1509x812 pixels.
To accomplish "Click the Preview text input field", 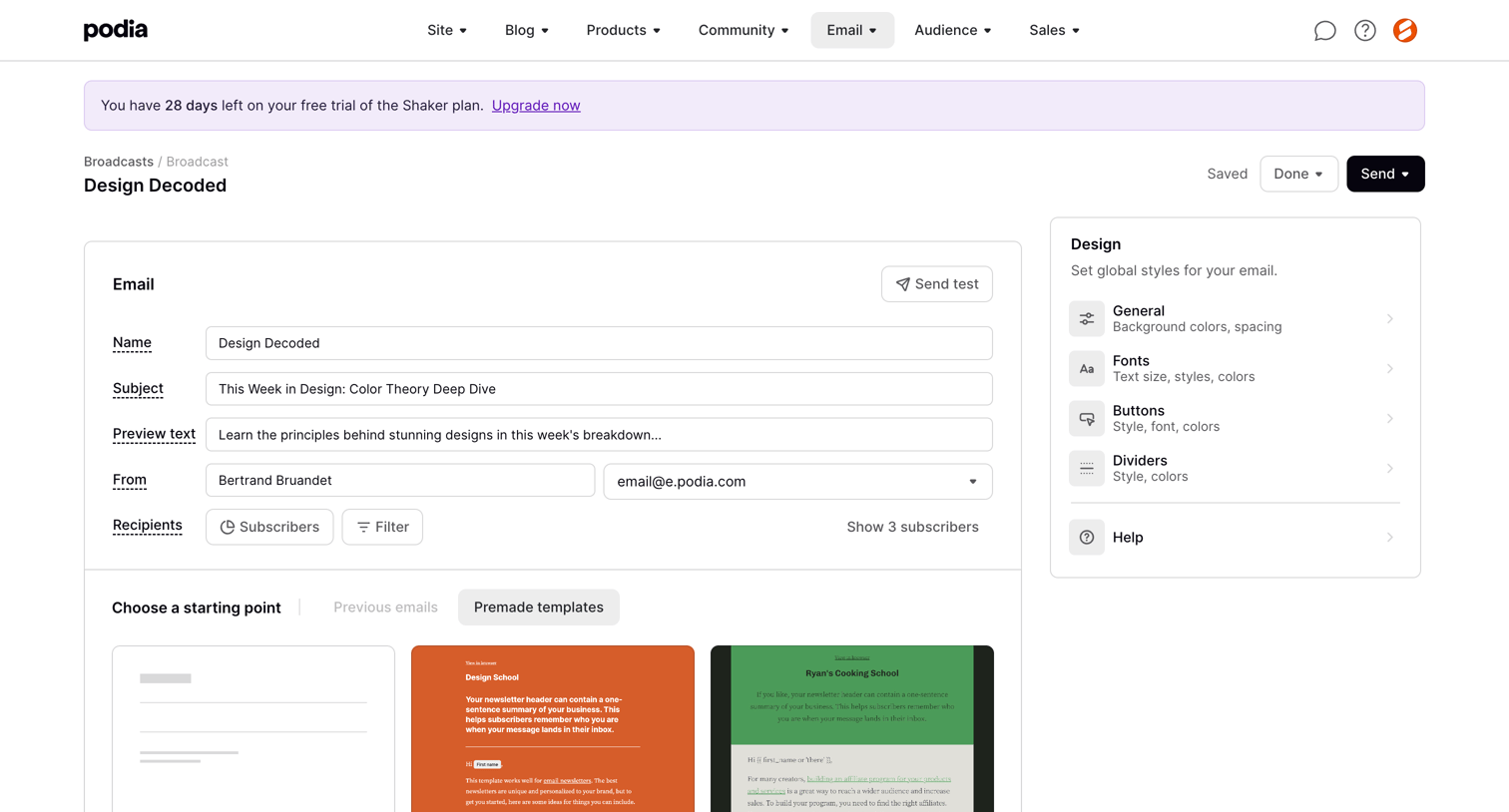I will click(x=599, y=435).
